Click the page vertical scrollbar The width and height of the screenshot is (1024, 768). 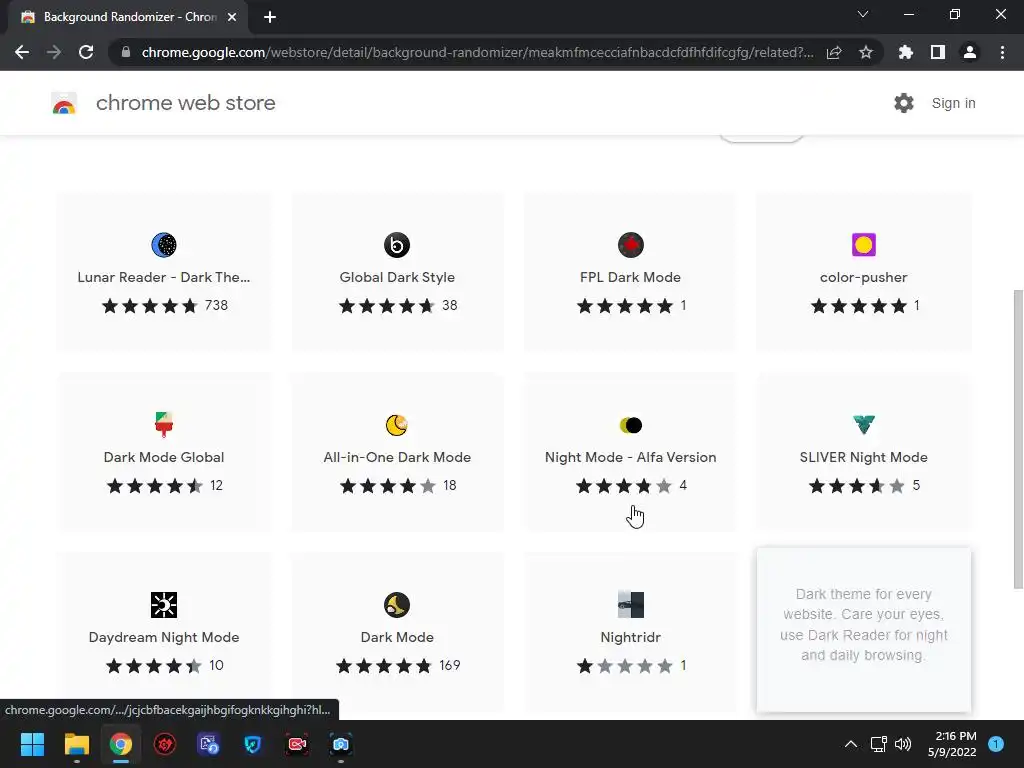(1018, 439)
